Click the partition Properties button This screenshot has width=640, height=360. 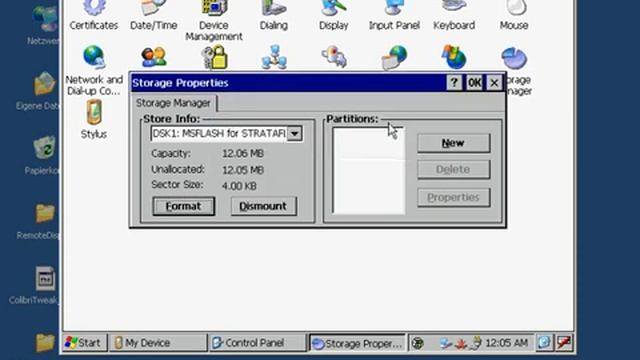[453, 198]
